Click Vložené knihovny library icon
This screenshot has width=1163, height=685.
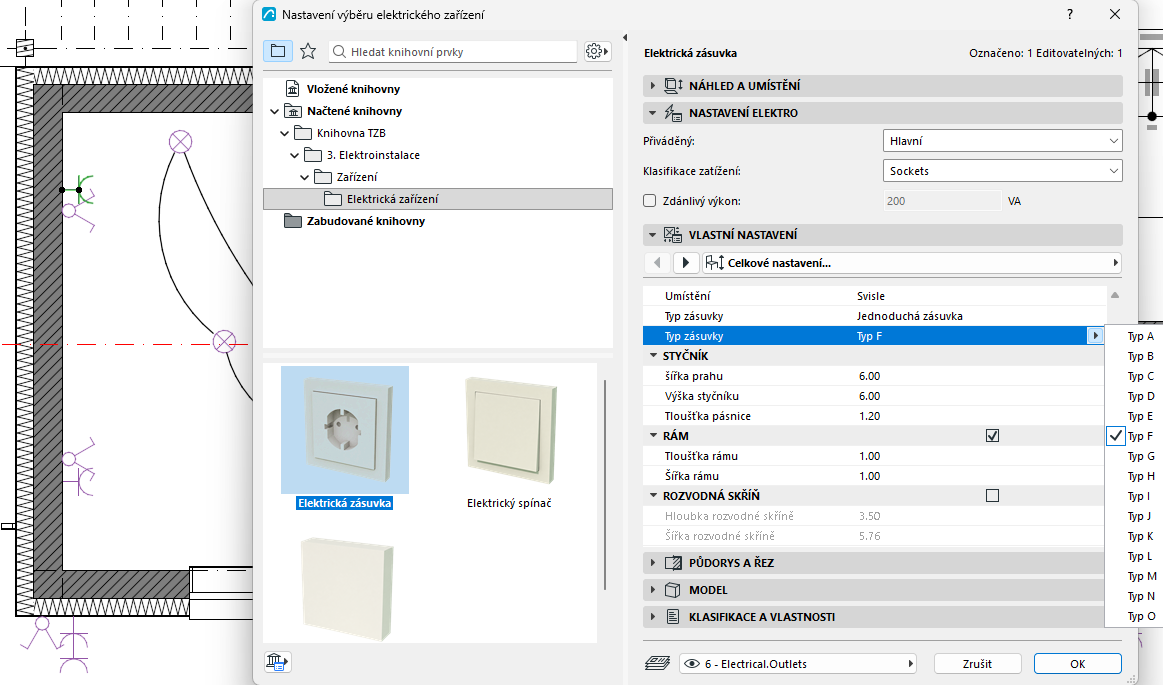click(x=293, y=89)
